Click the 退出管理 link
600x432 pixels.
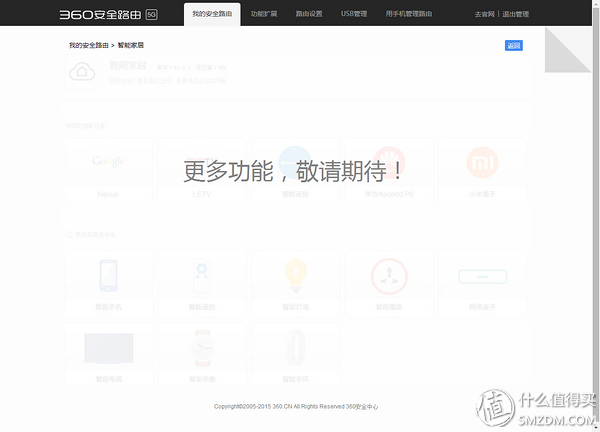click(x=515, y=15)
